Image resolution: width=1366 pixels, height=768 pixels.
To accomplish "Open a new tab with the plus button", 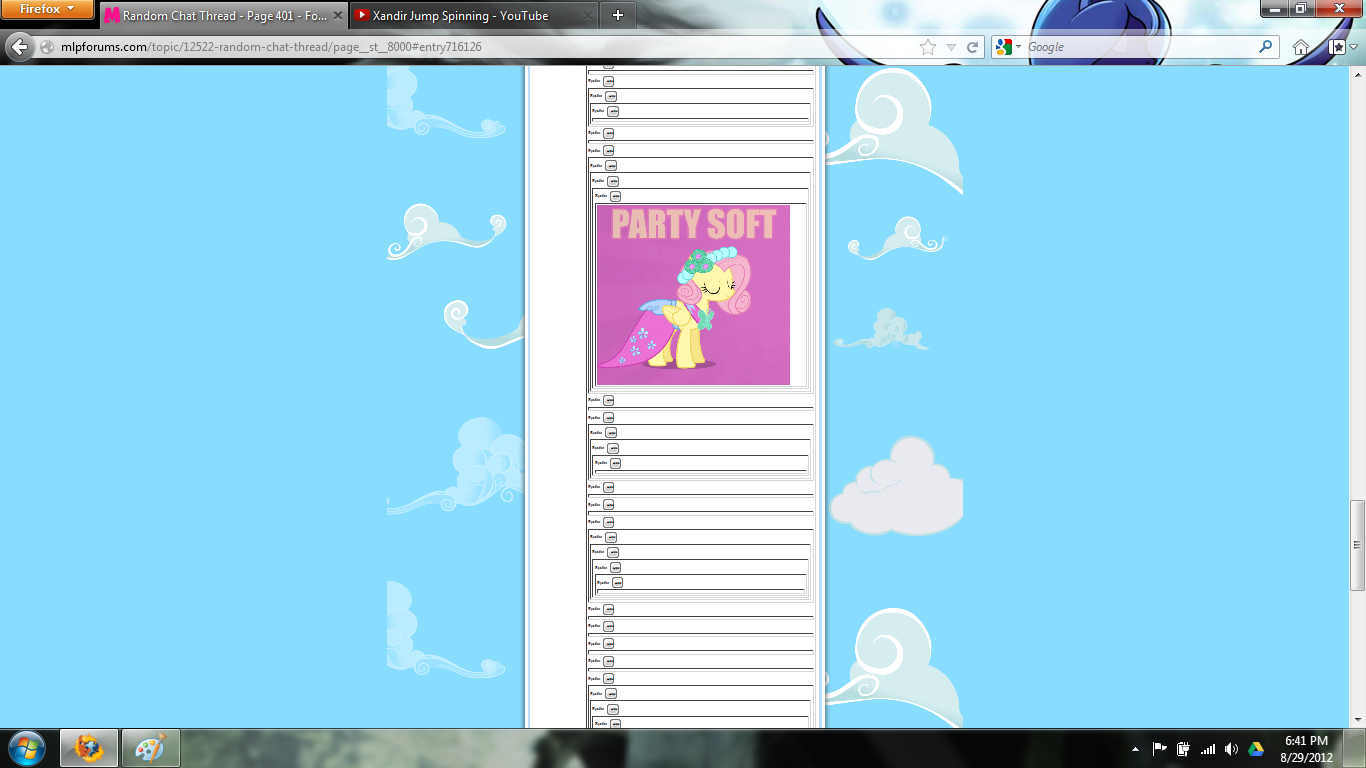I will [618, 15].
